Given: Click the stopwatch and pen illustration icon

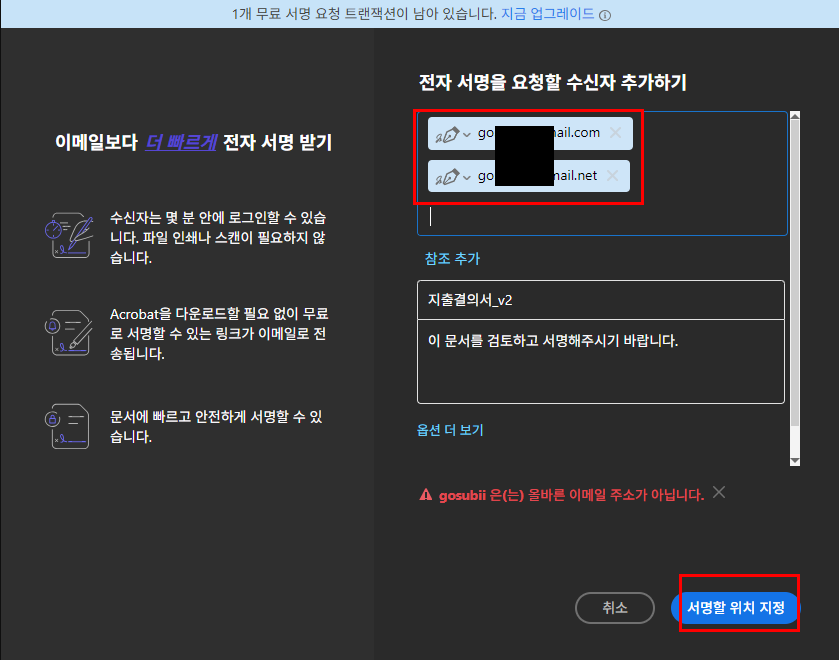Looking at the screenshot, I should pos(69,236).
